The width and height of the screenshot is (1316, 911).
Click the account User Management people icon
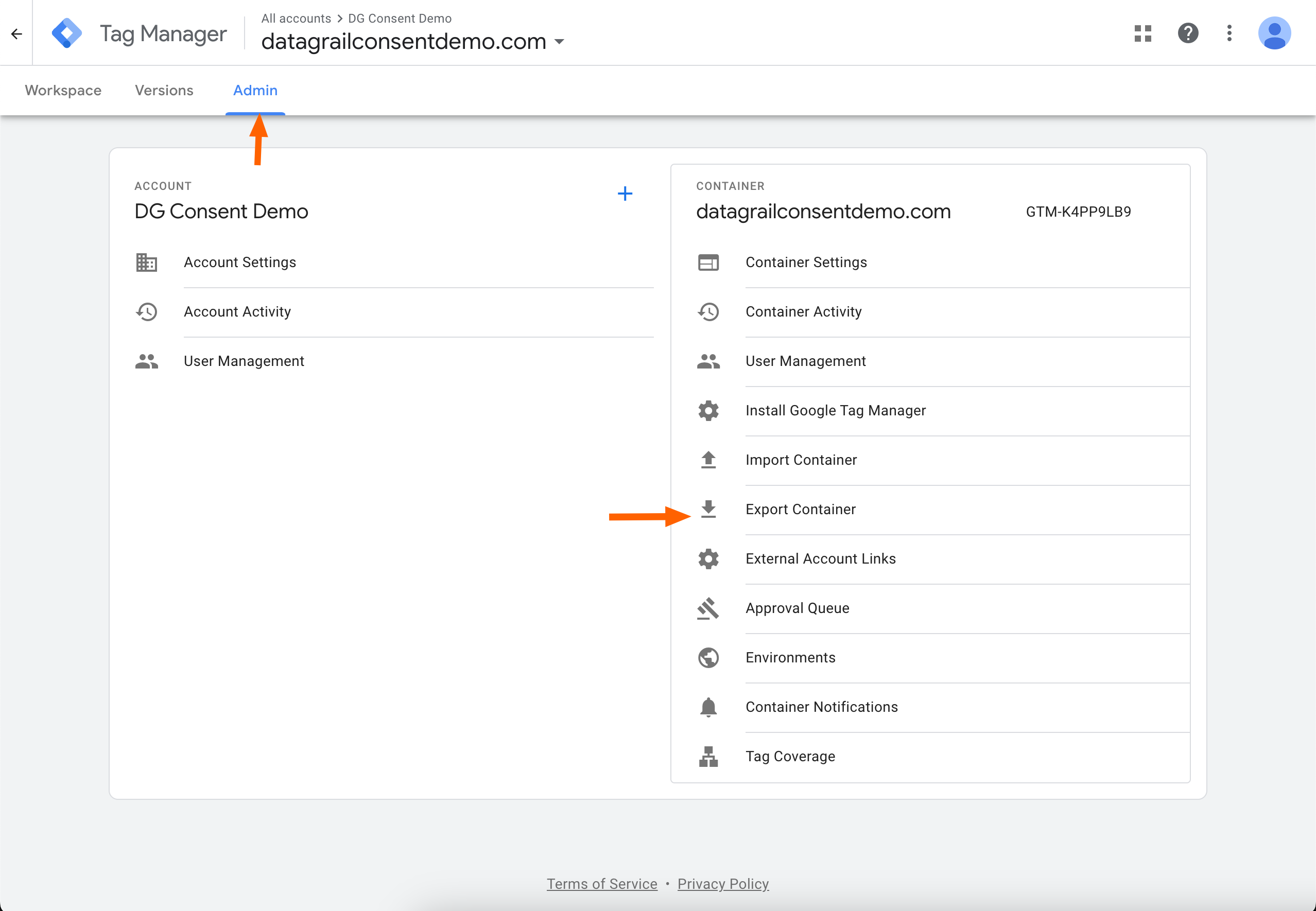pos(147,361)
